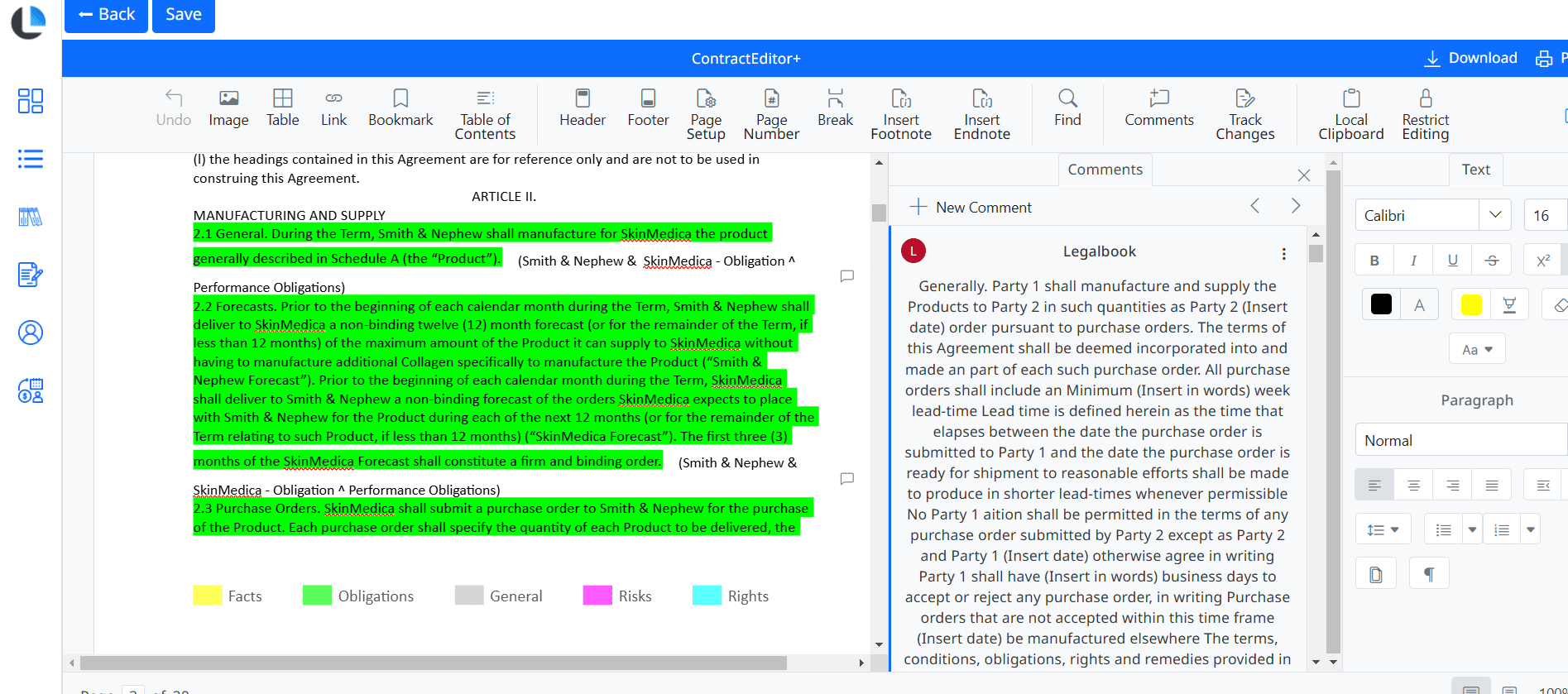This screenshot has height=694, width=1568.
Task: Go to the next comment
Action: click(1296, 206)
